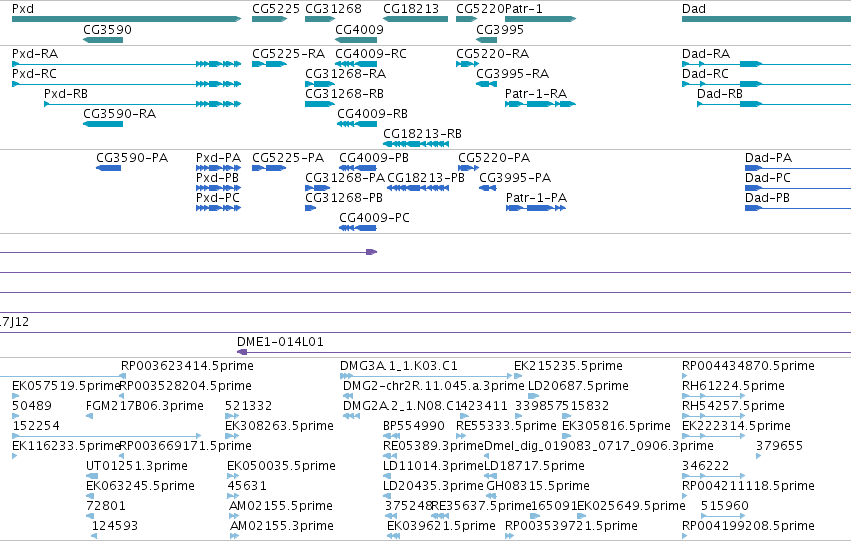Click EST RE55333.5prime

506,426
